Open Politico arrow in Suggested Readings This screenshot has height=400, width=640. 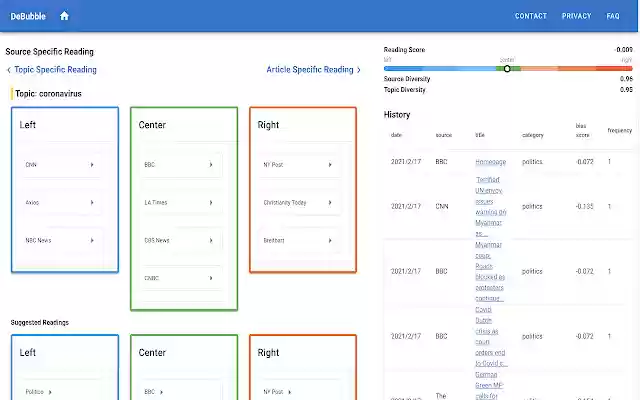[x=50, y=392]
